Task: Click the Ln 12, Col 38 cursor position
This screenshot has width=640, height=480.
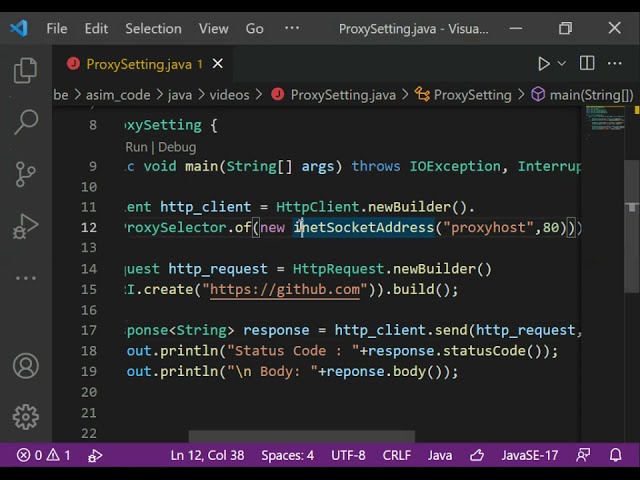Action: point(207,455)
